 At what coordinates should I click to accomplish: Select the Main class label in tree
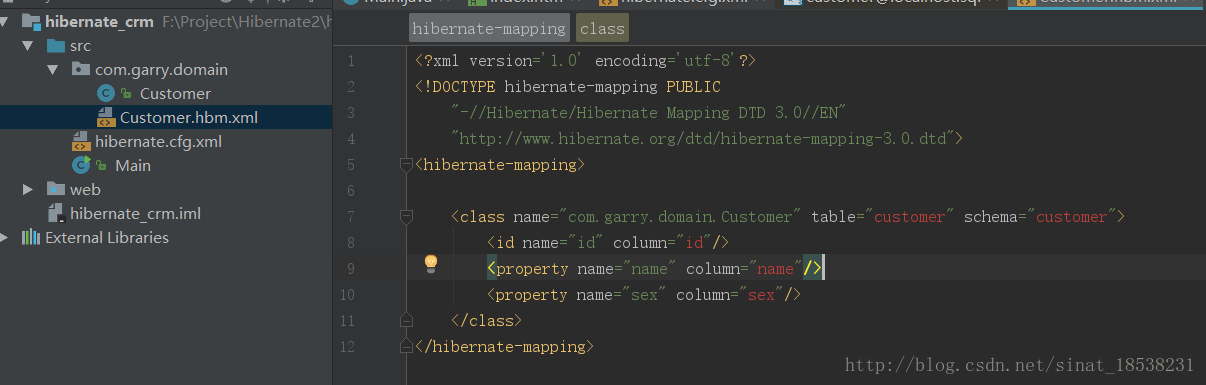(x=133, y=165)
